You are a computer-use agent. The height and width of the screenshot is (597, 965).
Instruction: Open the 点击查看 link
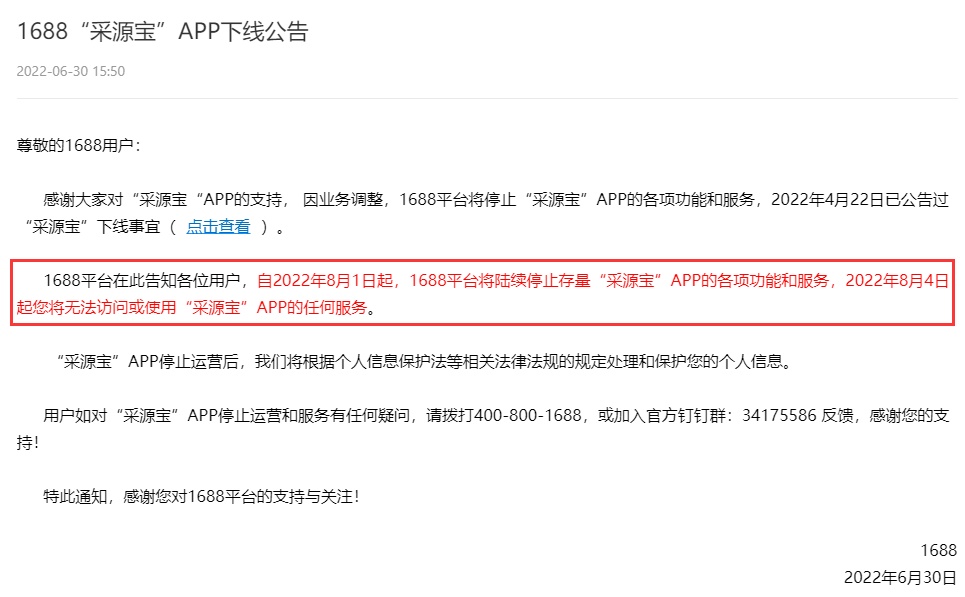click(x=218, y=226)
